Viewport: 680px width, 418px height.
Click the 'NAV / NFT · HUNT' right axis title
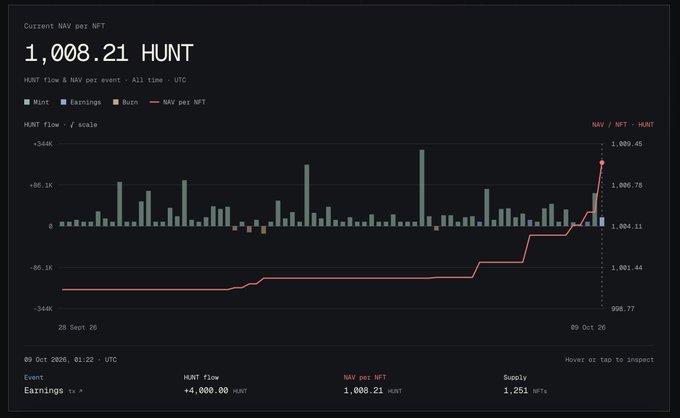(623, 124)
